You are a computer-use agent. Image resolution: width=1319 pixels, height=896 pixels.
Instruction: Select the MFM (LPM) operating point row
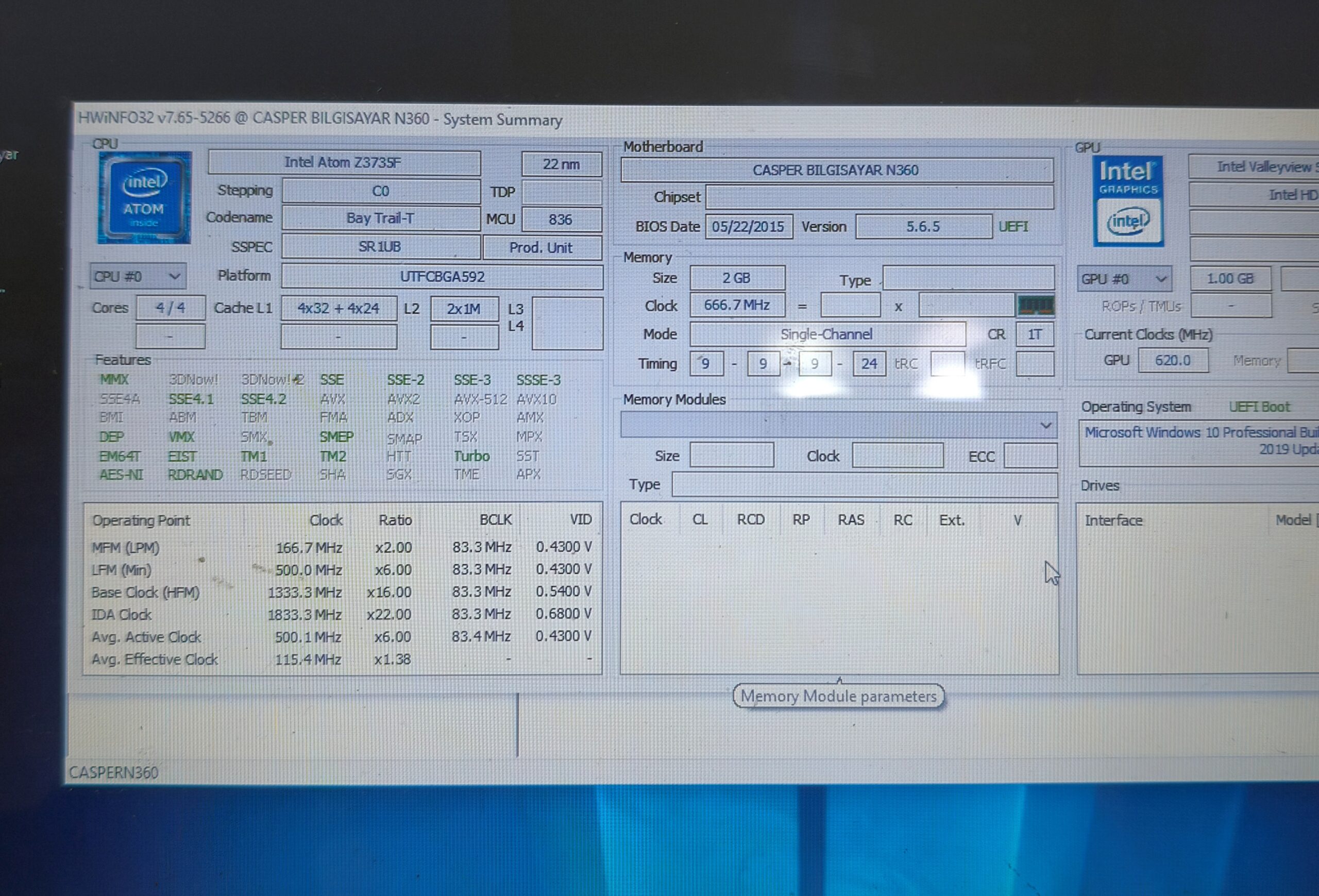coord(342,548)
